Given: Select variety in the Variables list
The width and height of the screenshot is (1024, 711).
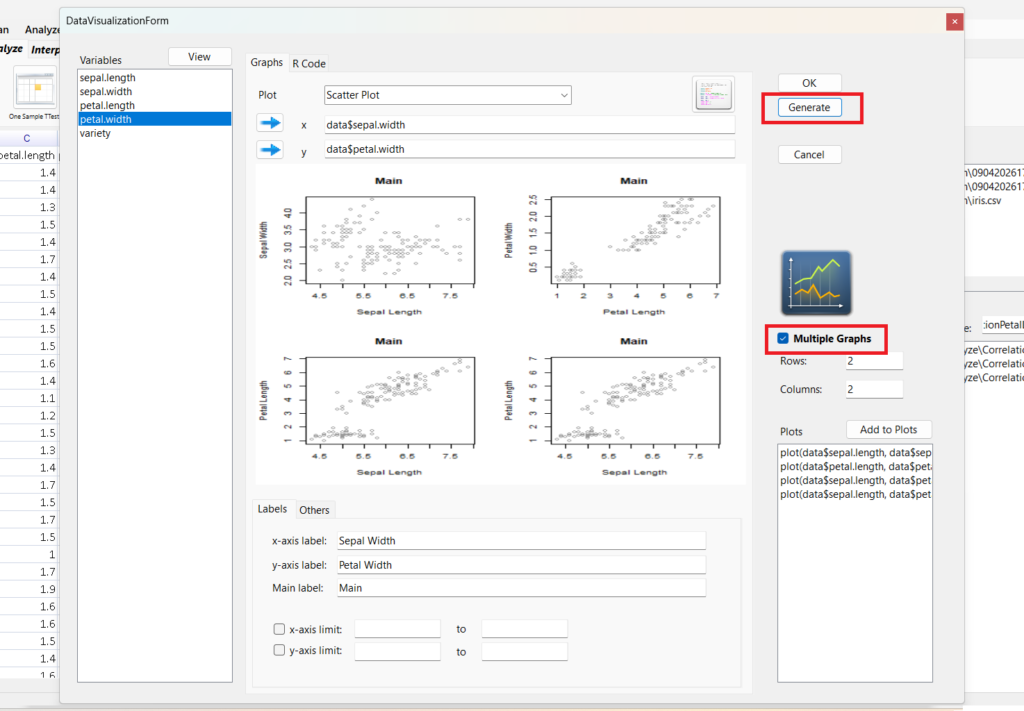Looking at the screenshot, I should click(96, 134).
